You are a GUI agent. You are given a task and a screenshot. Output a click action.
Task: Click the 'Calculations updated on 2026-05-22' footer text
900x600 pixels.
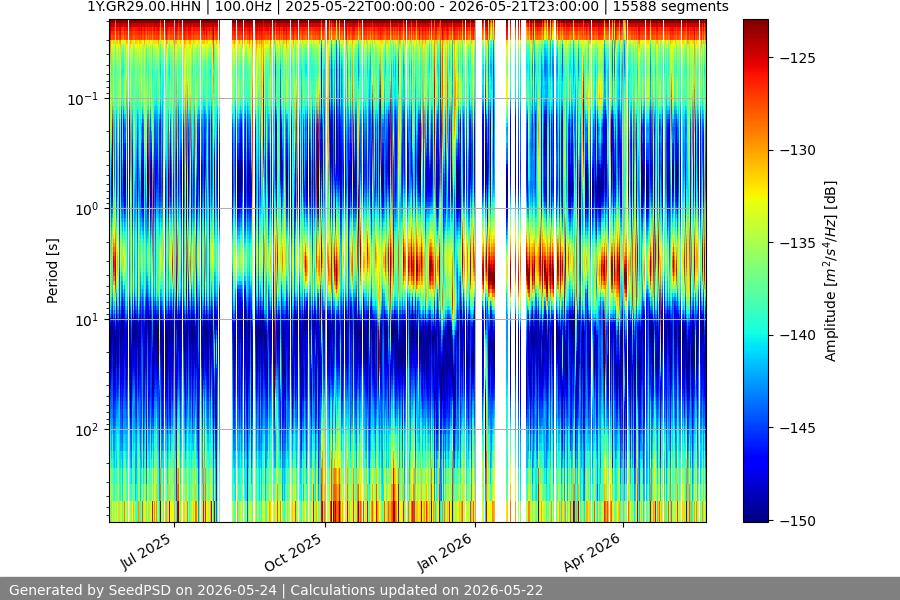[x=416, y=590]
